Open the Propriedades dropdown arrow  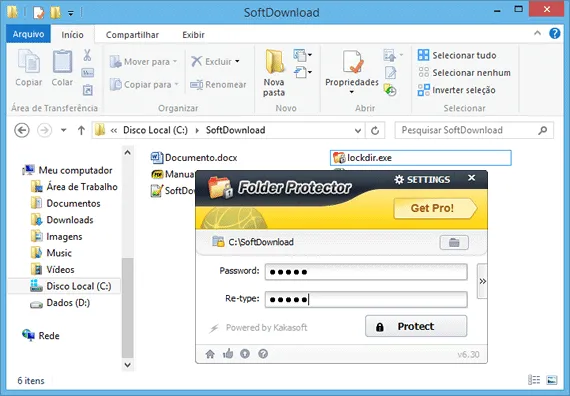point(352,92)
